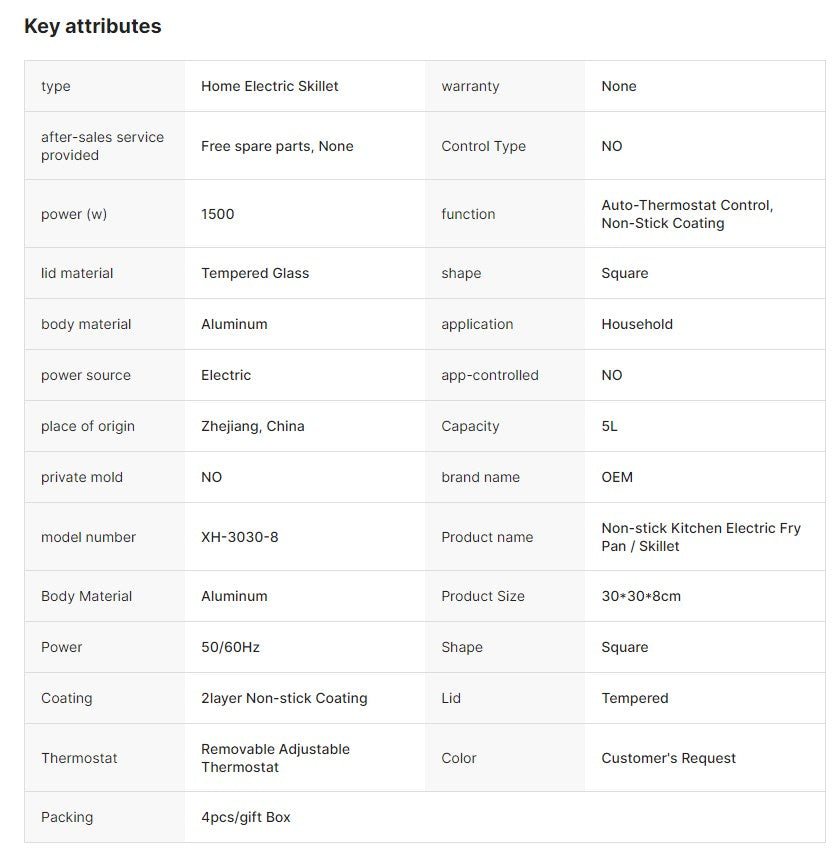Click the Key attributes heading
Screen dimensions: 840x863
(x=92, y=26)
